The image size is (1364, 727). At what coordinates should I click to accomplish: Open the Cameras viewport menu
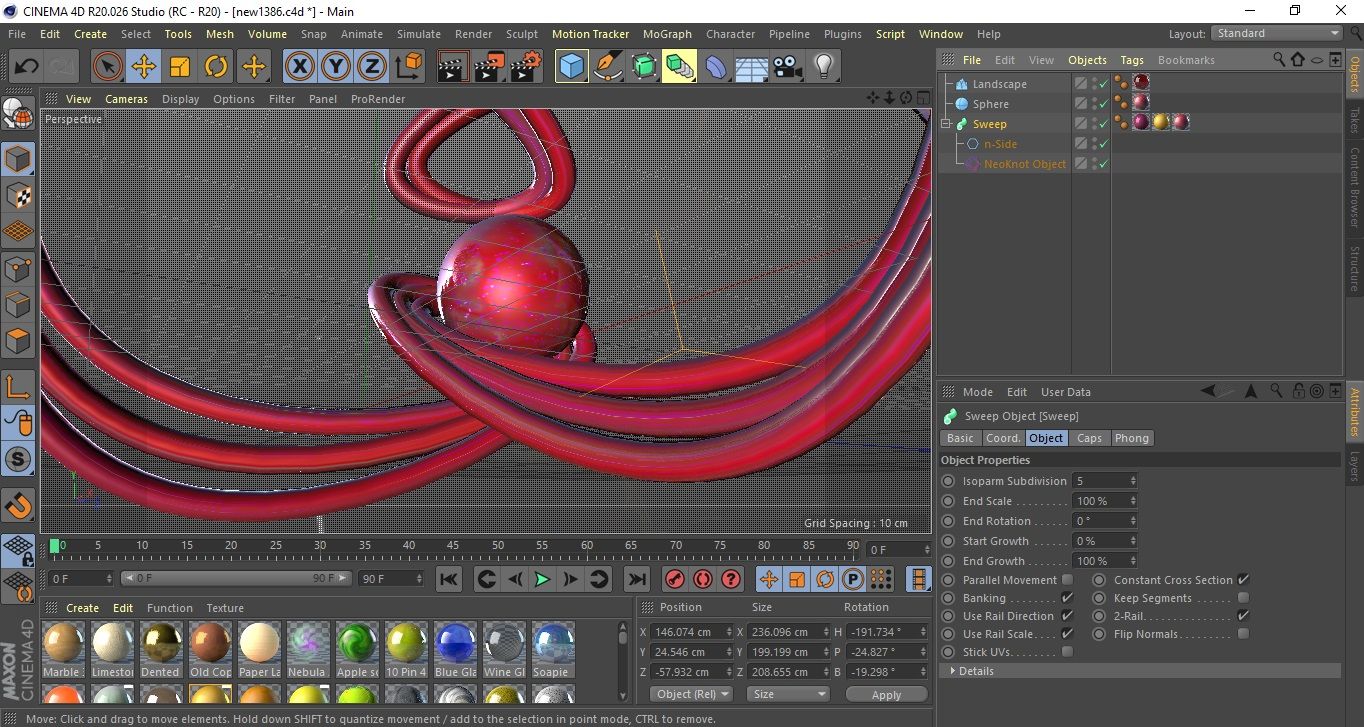coord(127,99)
